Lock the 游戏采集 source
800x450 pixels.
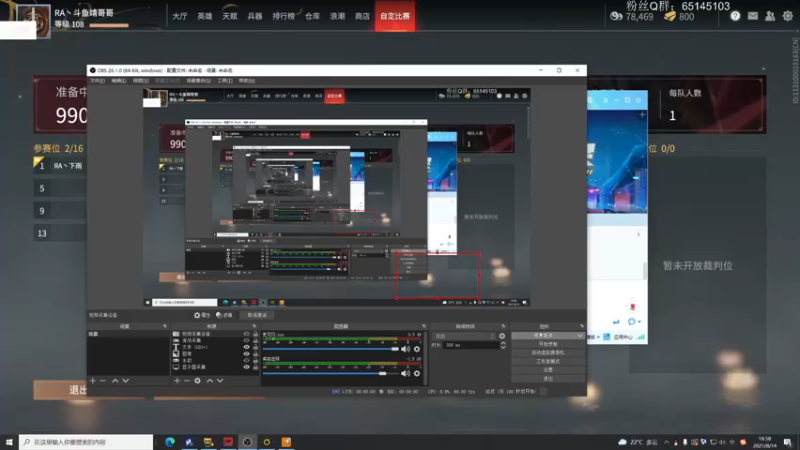pos(255,341)
